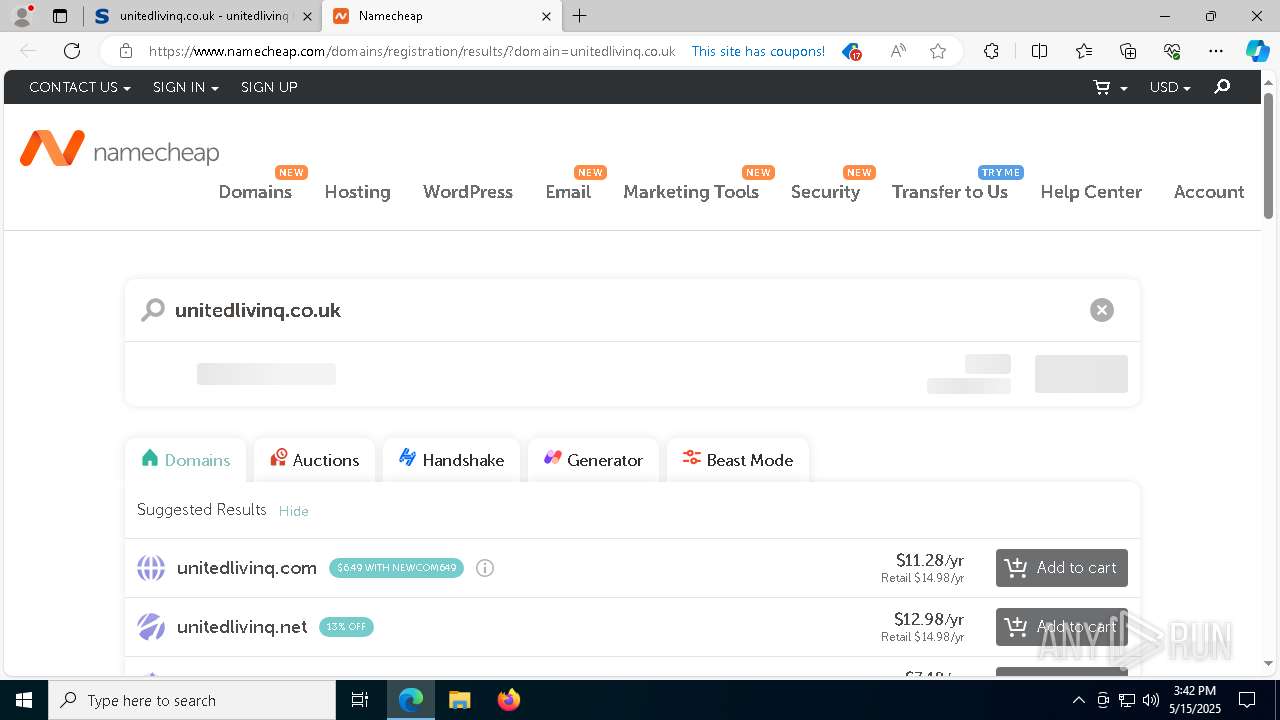Add this page to favorites star

click(938, 51)
